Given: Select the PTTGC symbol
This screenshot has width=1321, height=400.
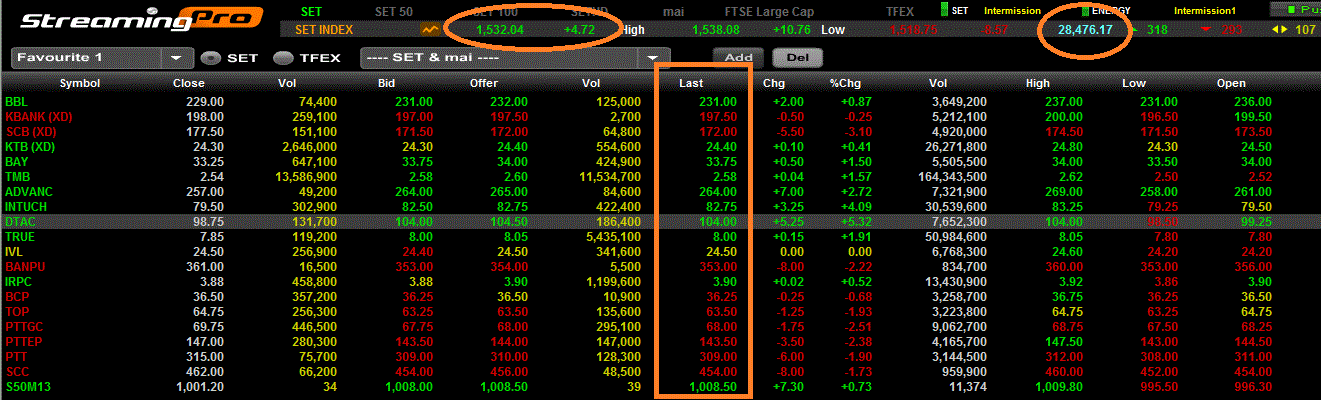Looking at the screenshot, I should (25, 327).
